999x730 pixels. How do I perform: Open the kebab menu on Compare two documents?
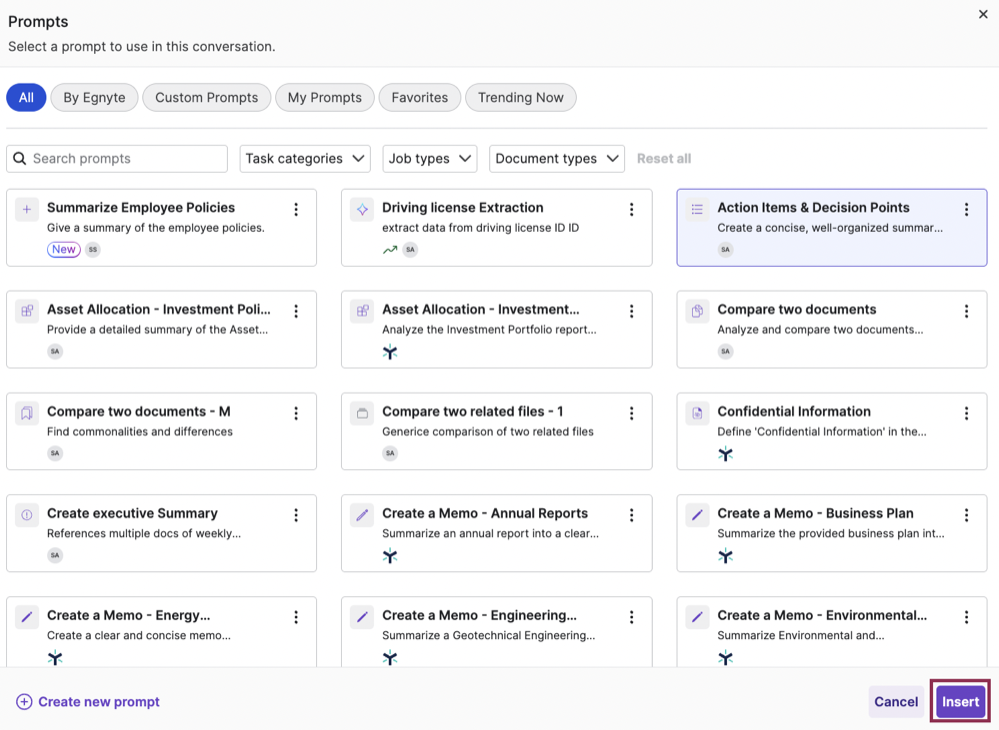tap(965, 311)
